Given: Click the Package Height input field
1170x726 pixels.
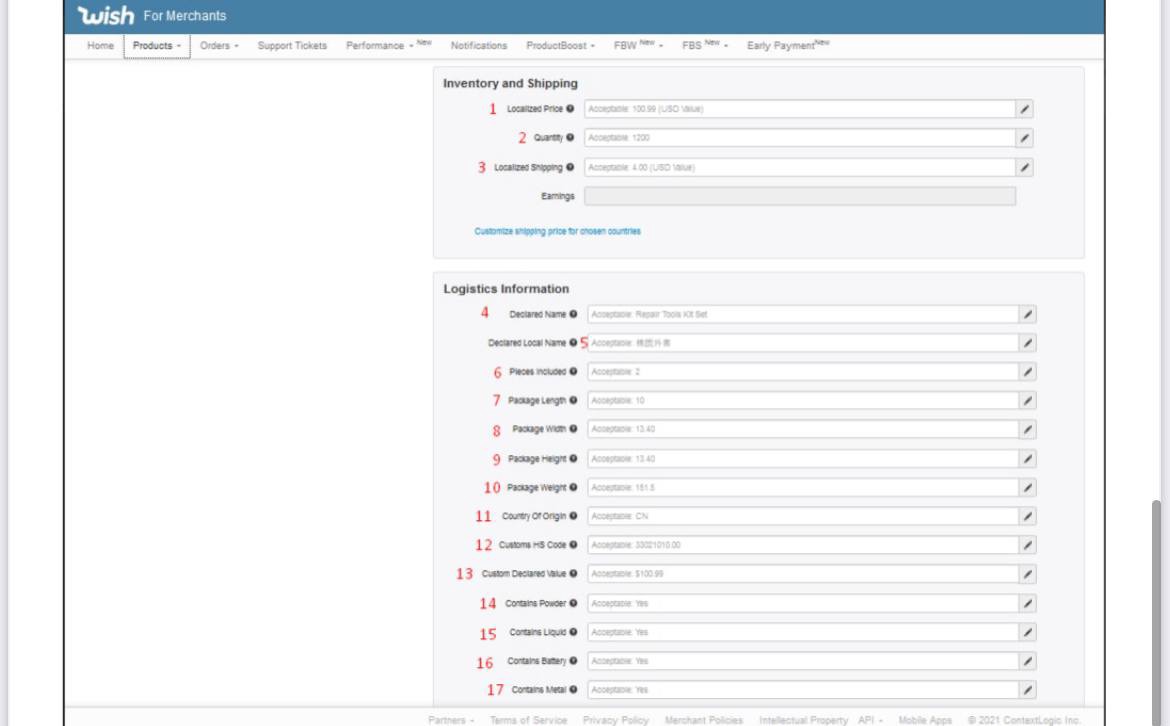Looking at the screenshot, I should [803, 459].
